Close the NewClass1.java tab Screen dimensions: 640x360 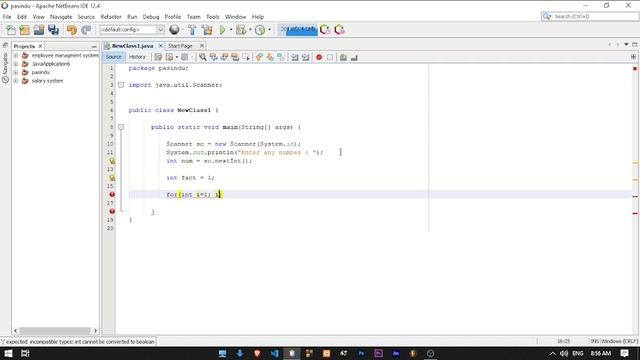point(160,46)
